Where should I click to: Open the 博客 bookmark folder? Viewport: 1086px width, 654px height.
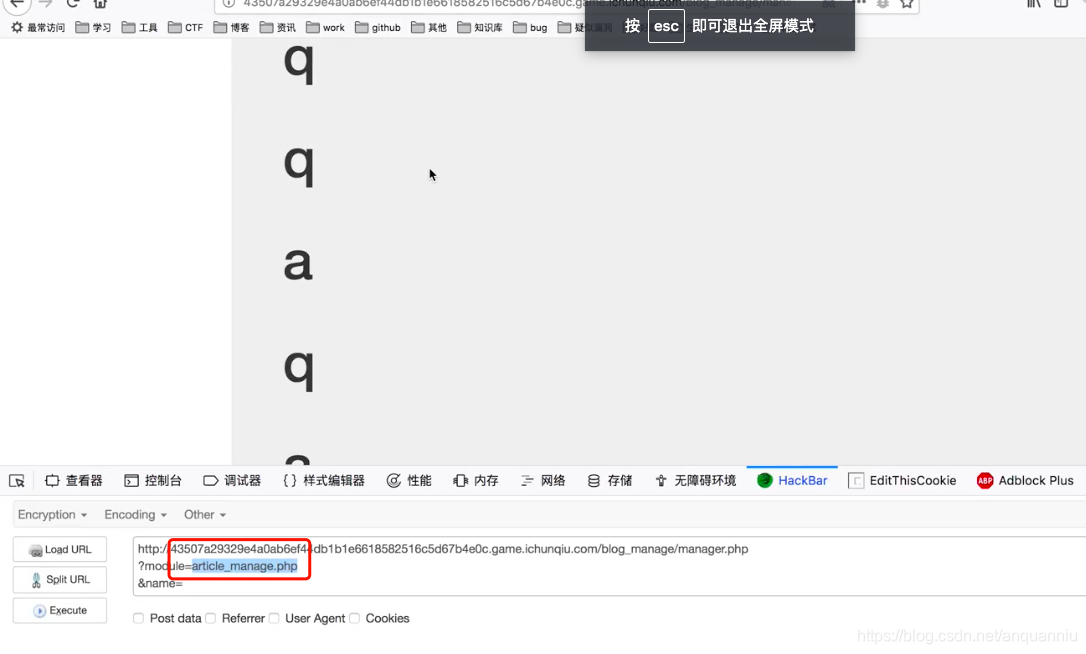231,28
